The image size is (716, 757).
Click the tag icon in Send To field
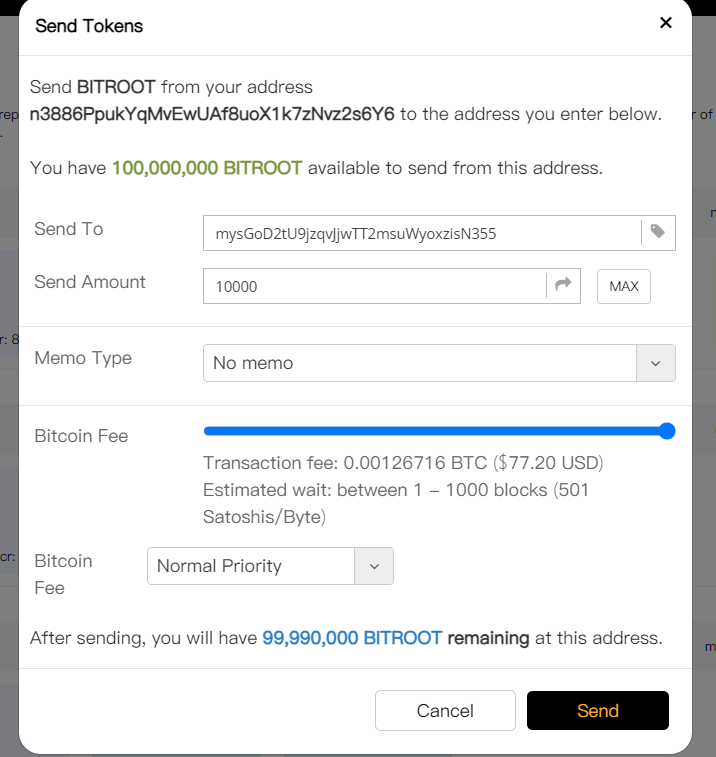point(658,232)
